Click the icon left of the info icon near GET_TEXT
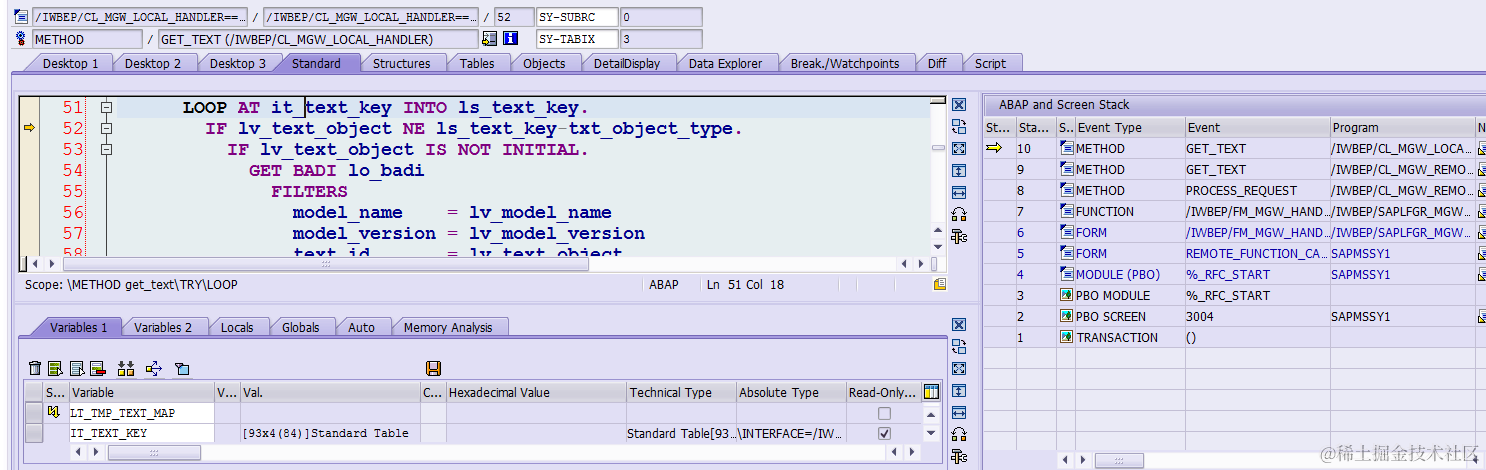This screenshot has width=1486, height=470. point(490,39)
